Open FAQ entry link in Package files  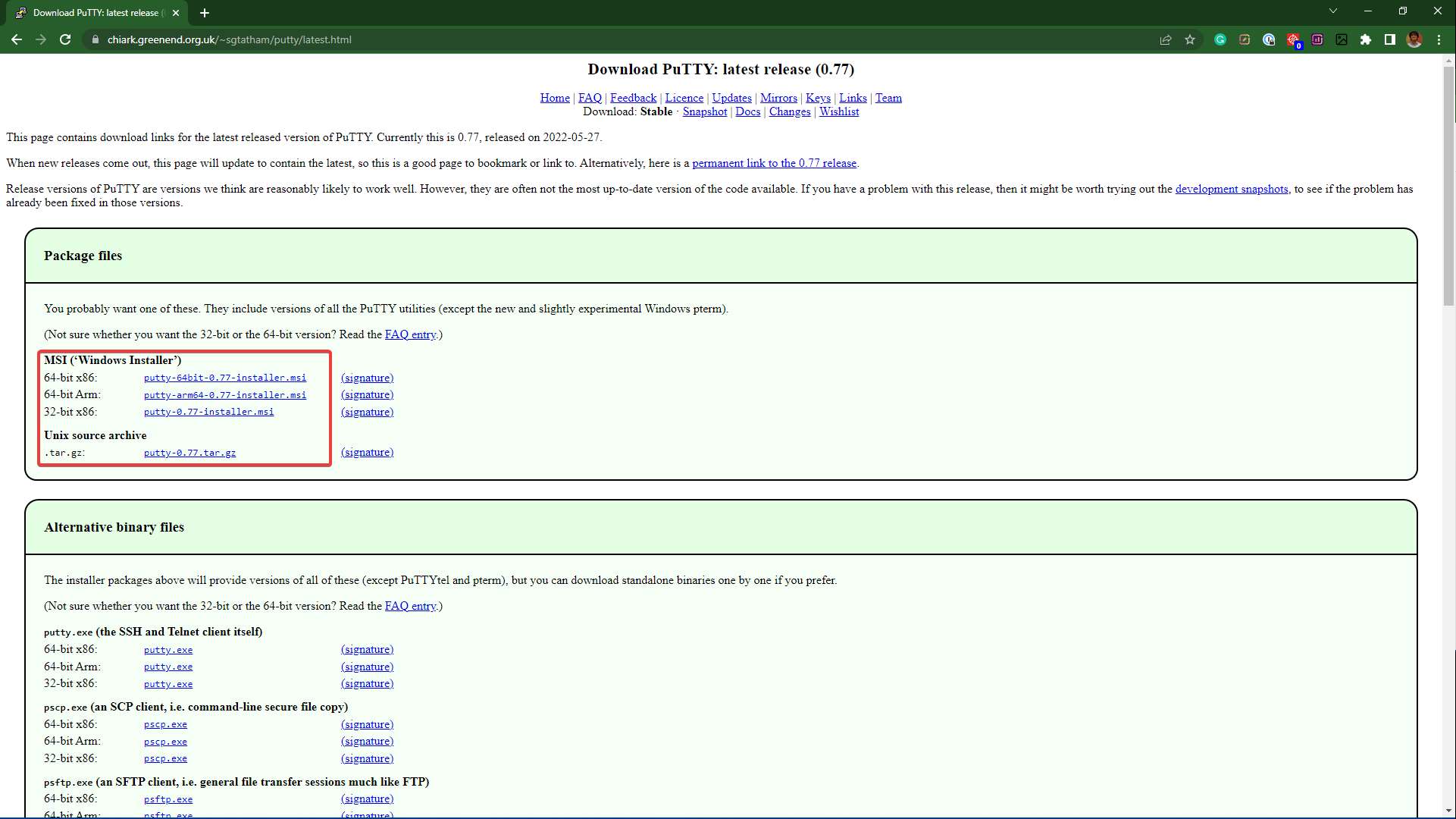point(410,334)
